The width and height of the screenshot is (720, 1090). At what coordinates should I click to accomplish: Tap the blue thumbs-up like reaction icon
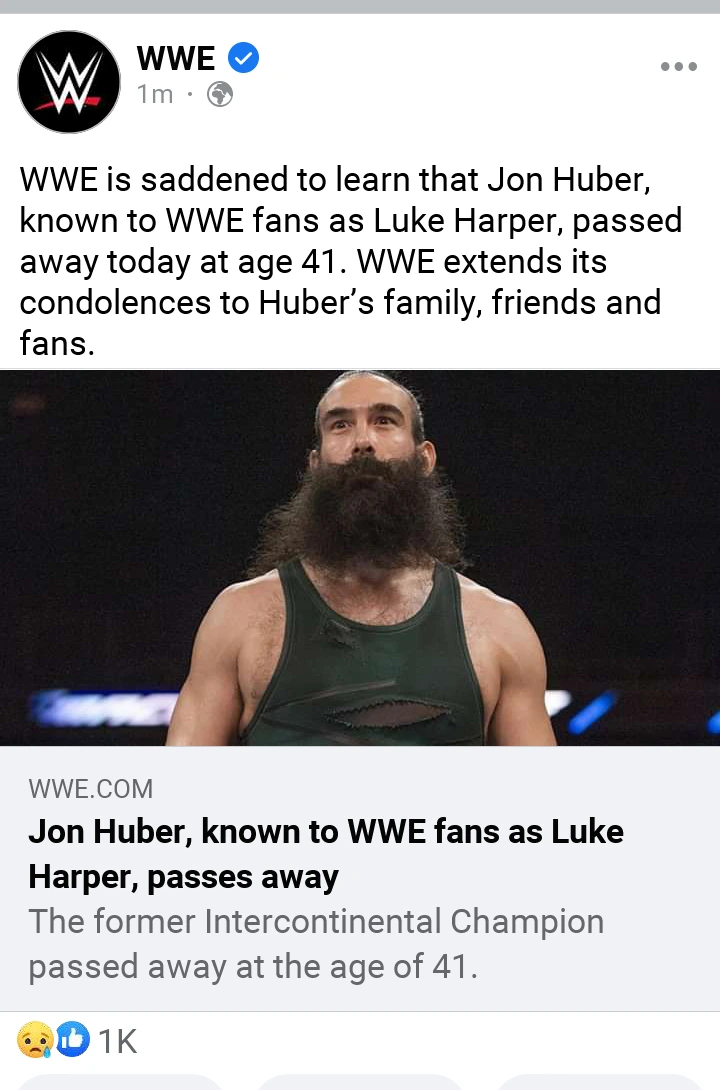click(72, 1039)
